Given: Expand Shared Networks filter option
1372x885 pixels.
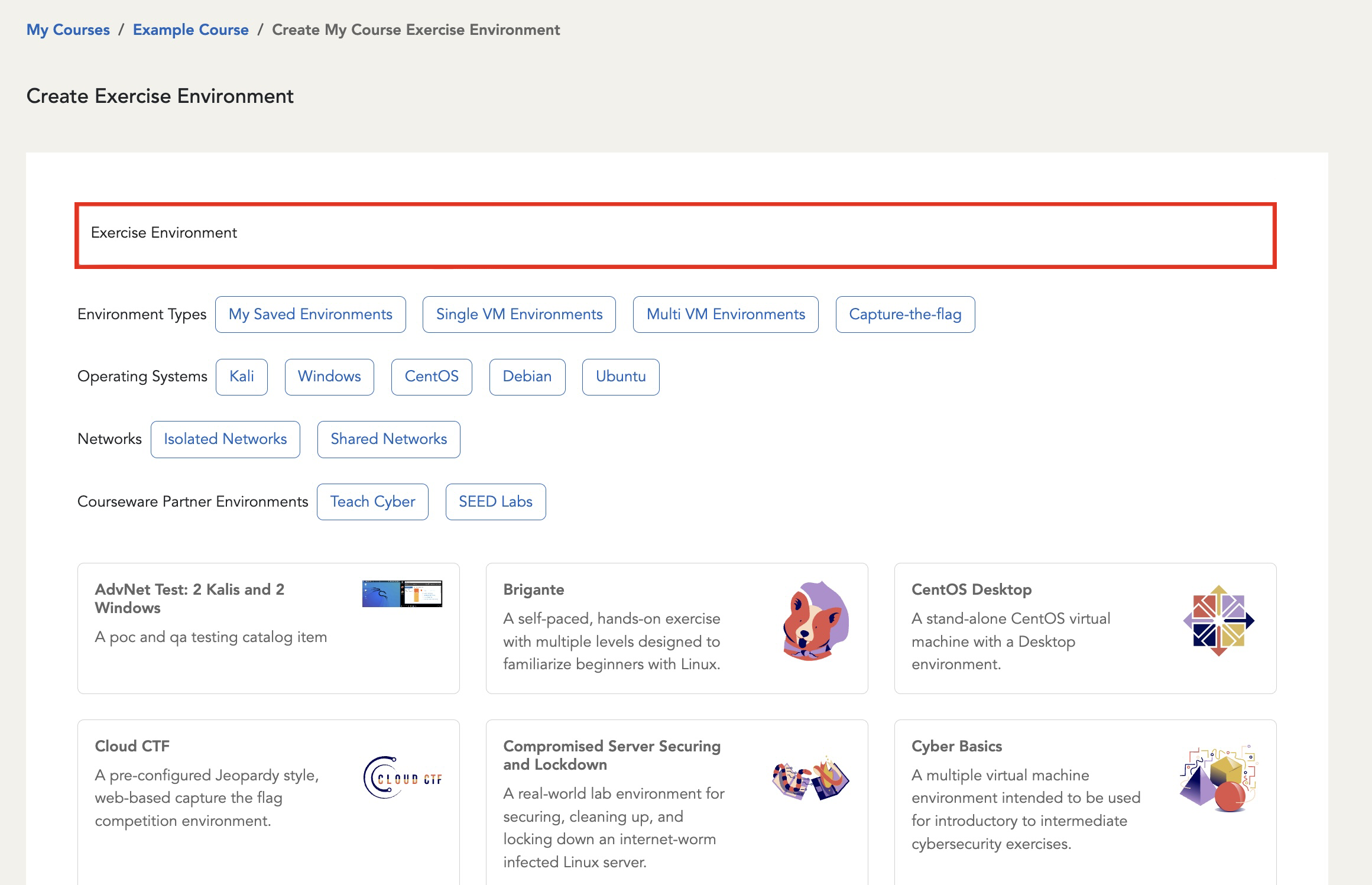Looking at the screenshot, I should coord(388,439).
